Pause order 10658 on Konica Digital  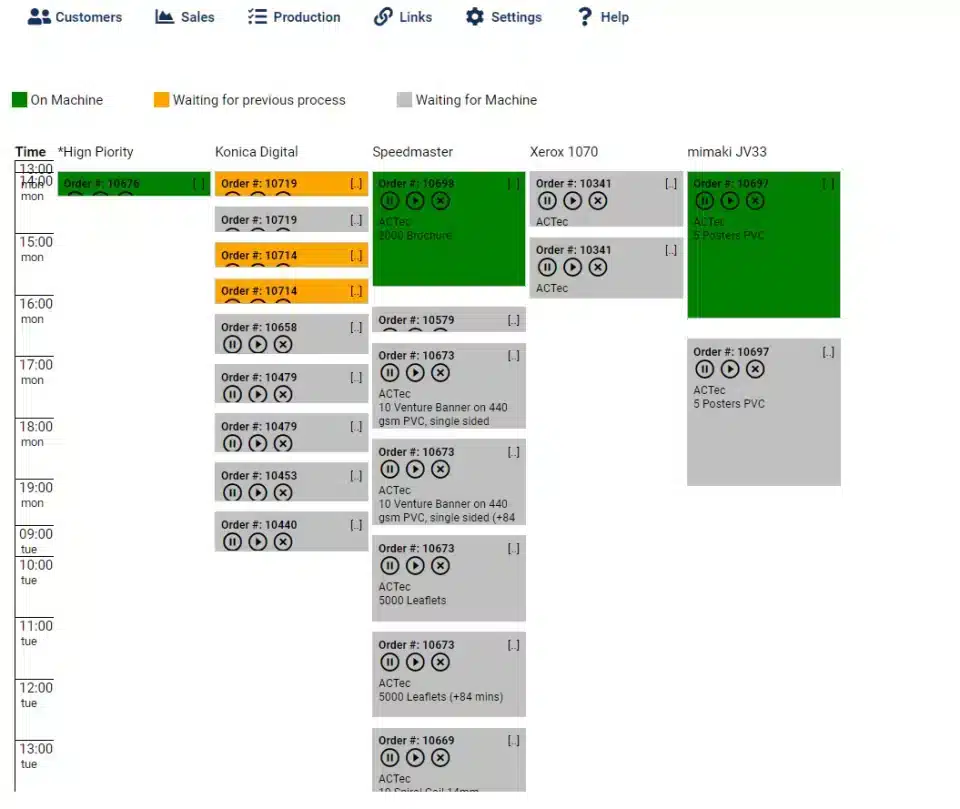pyautogui.click(x=232, y=344)
